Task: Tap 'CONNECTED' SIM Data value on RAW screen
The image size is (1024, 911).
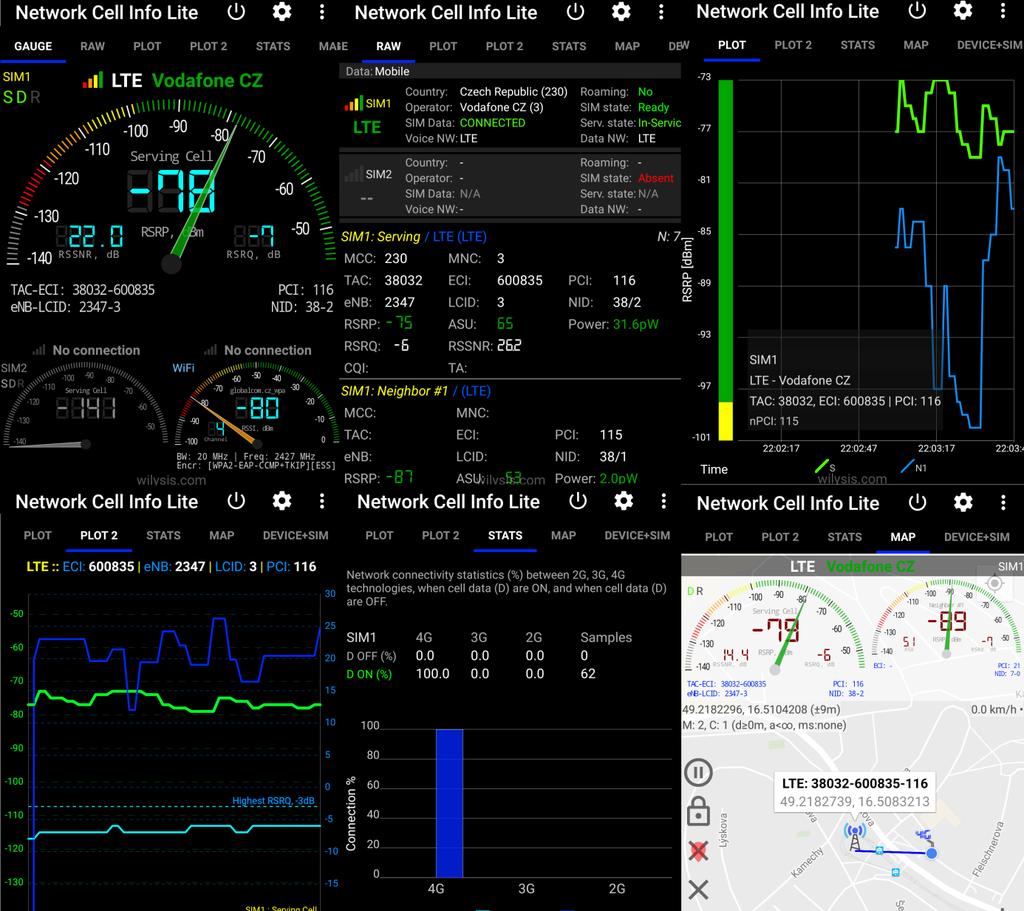Action: coord(492,123)
